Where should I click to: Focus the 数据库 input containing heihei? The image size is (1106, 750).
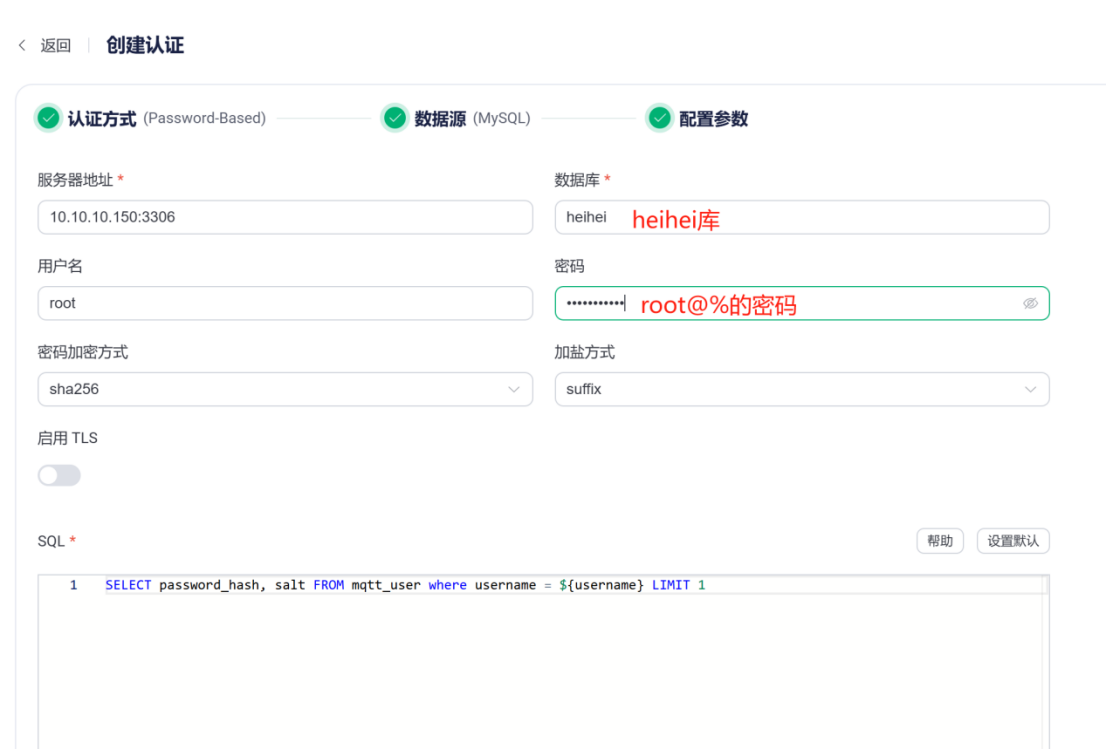pyautogui.click(x=802, y=217)
